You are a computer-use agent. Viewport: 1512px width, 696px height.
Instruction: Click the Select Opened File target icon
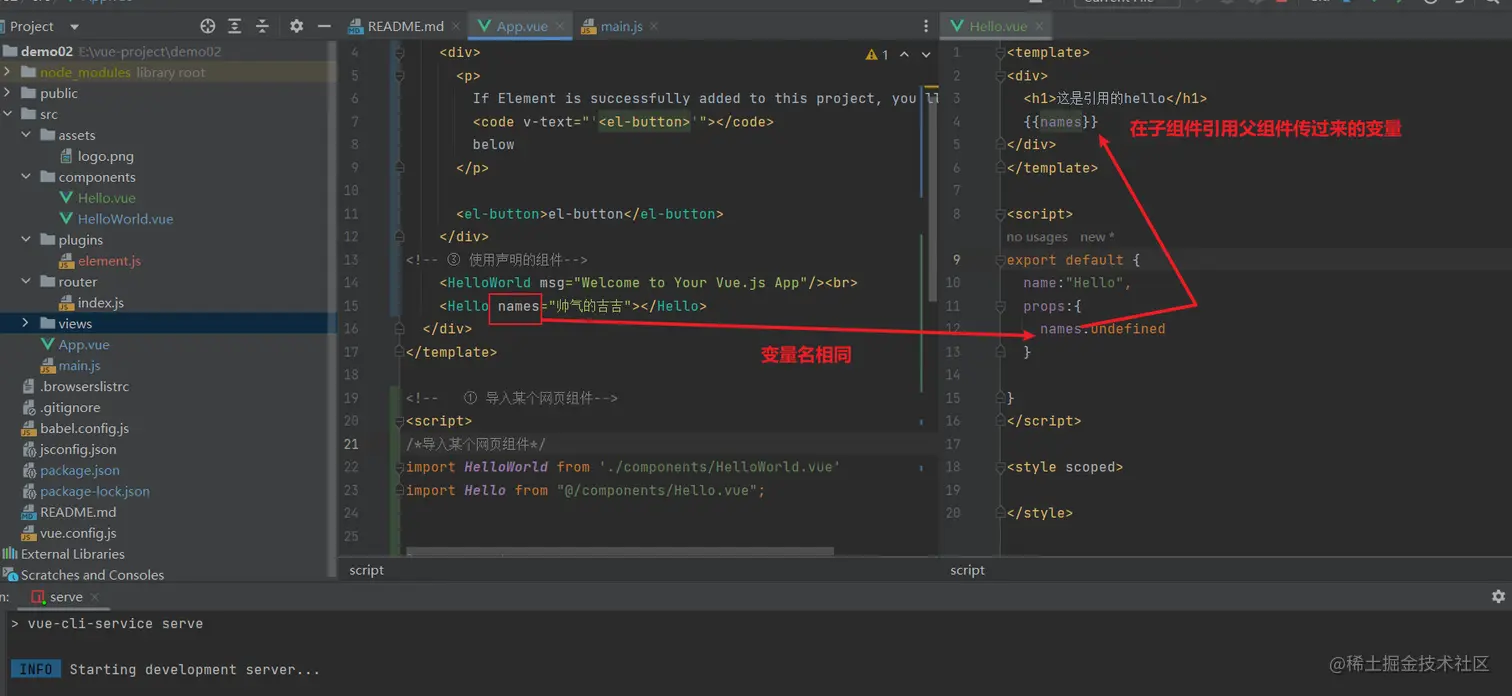[208, 26]
